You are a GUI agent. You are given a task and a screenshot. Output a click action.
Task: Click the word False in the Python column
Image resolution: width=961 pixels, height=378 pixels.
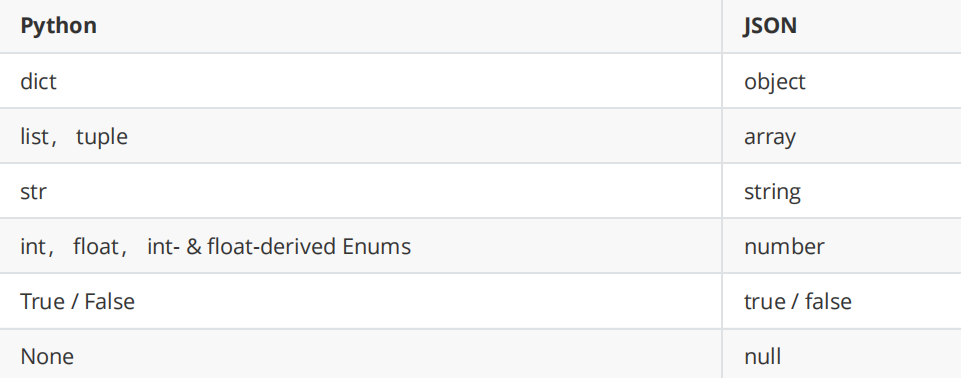pyautogui.click(x=110, y=301)
